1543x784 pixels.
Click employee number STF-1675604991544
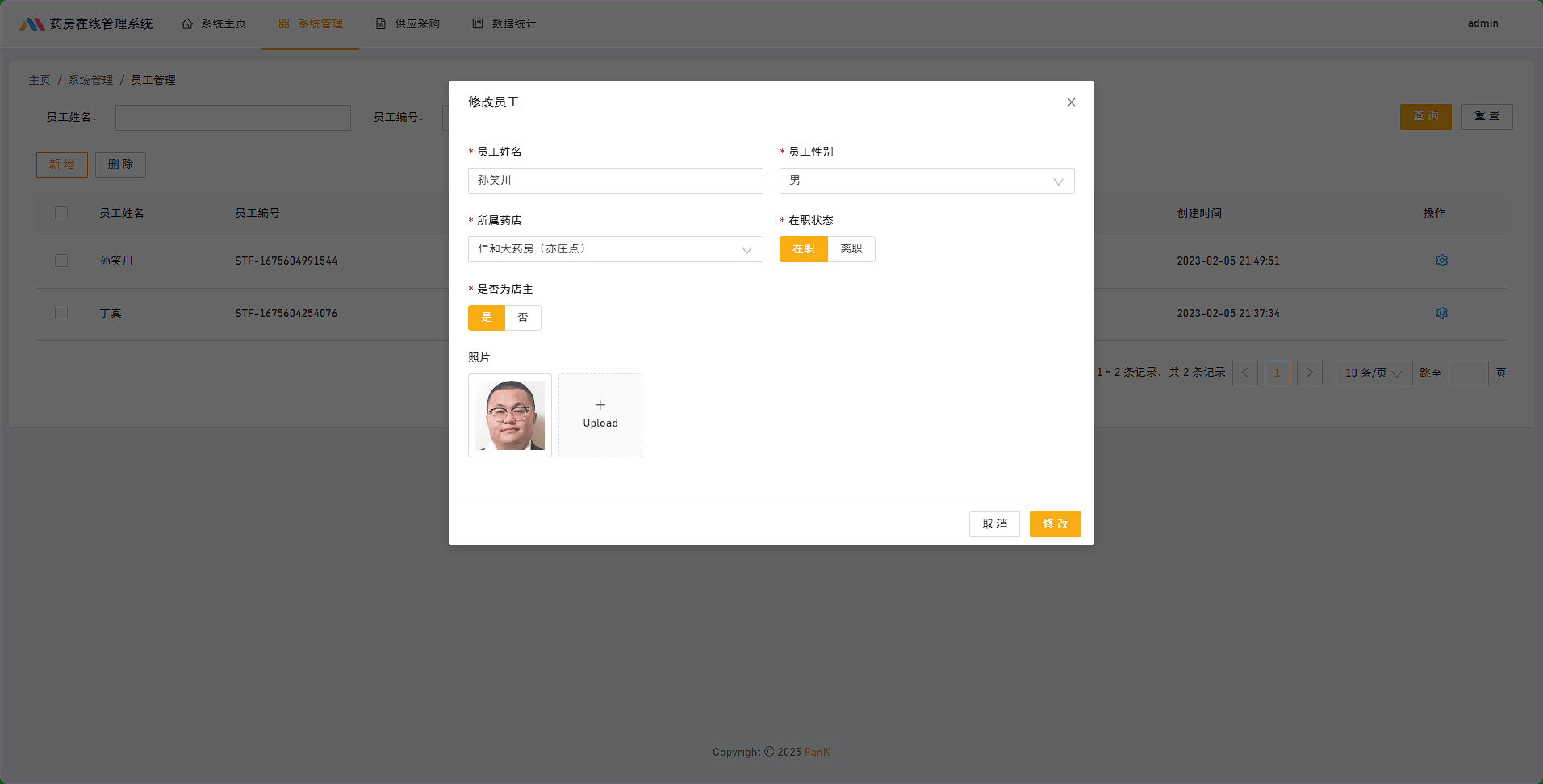click(286, 261)
